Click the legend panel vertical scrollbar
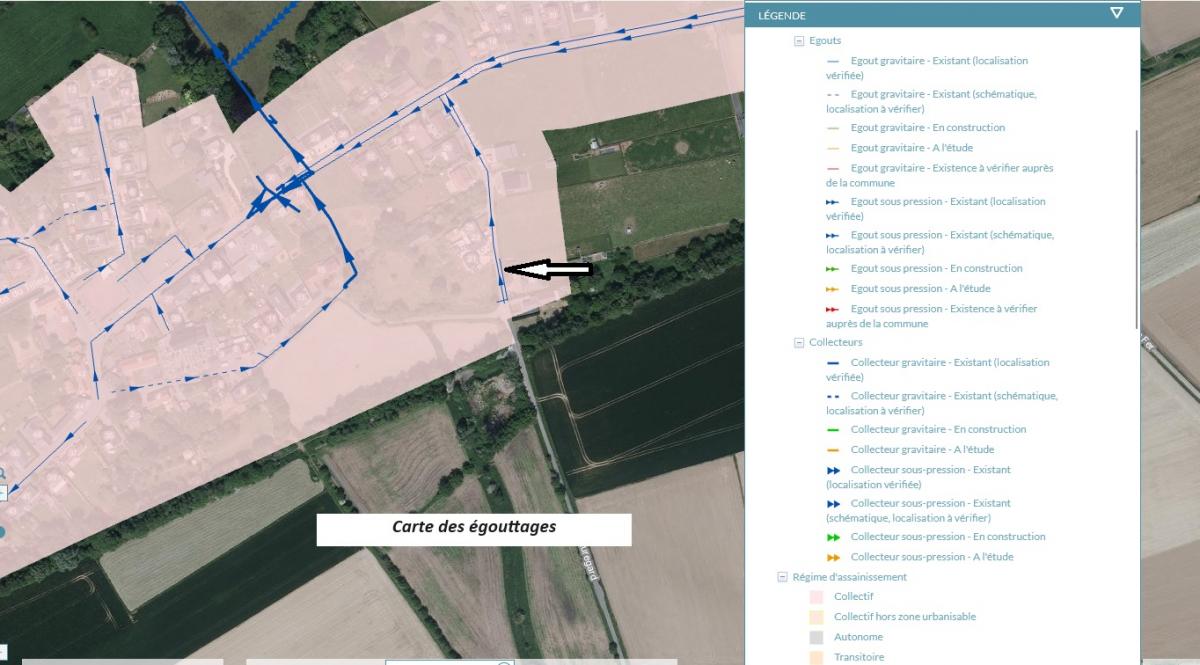Image resolution: width=1200 pixels, height=665 pixels. (x=1137, y=230)
